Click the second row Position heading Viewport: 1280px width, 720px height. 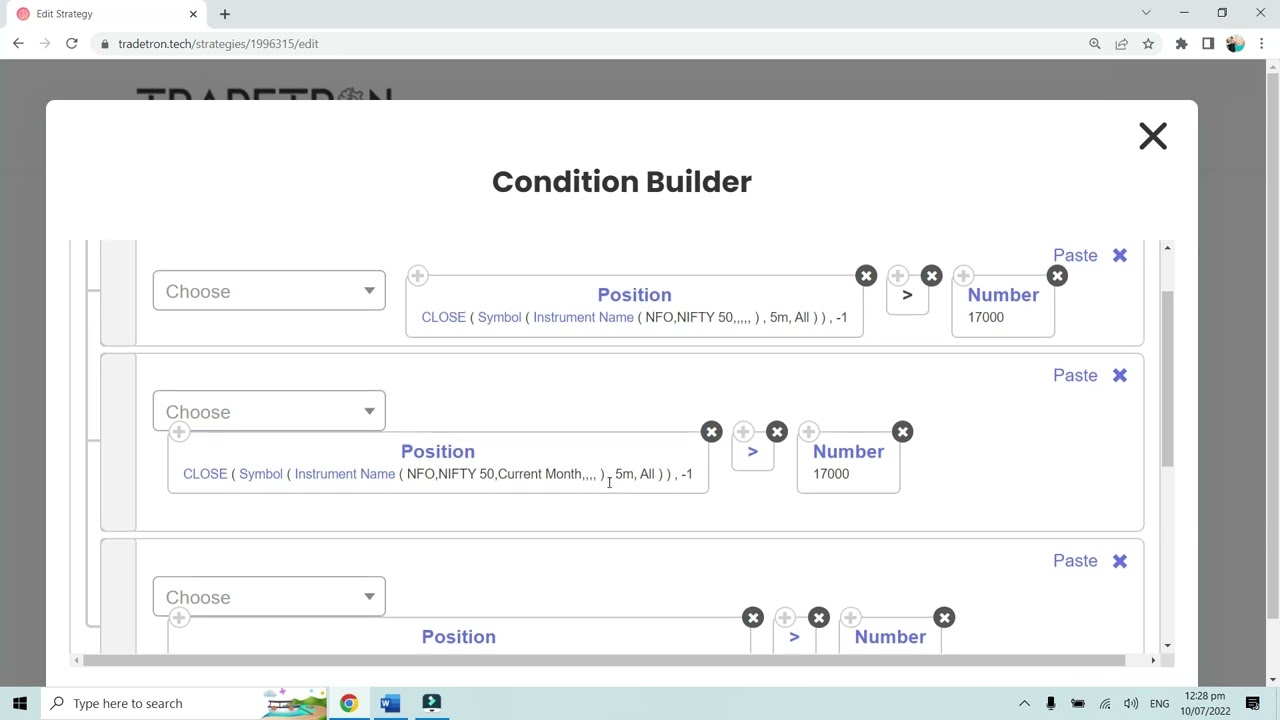tap(438, 452)
